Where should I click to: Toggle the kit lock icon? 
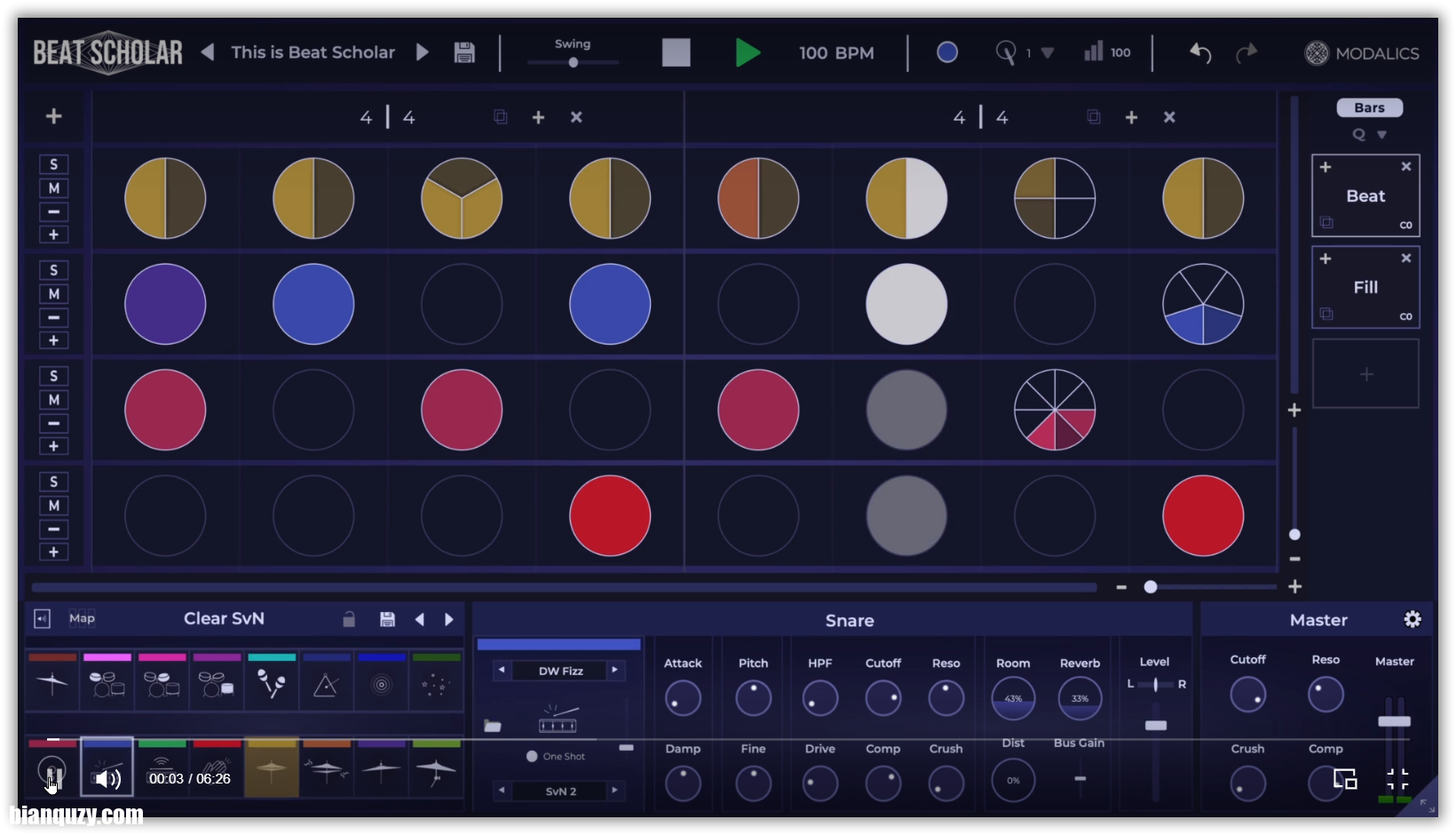pyautogui.click(x=349, y=619)
